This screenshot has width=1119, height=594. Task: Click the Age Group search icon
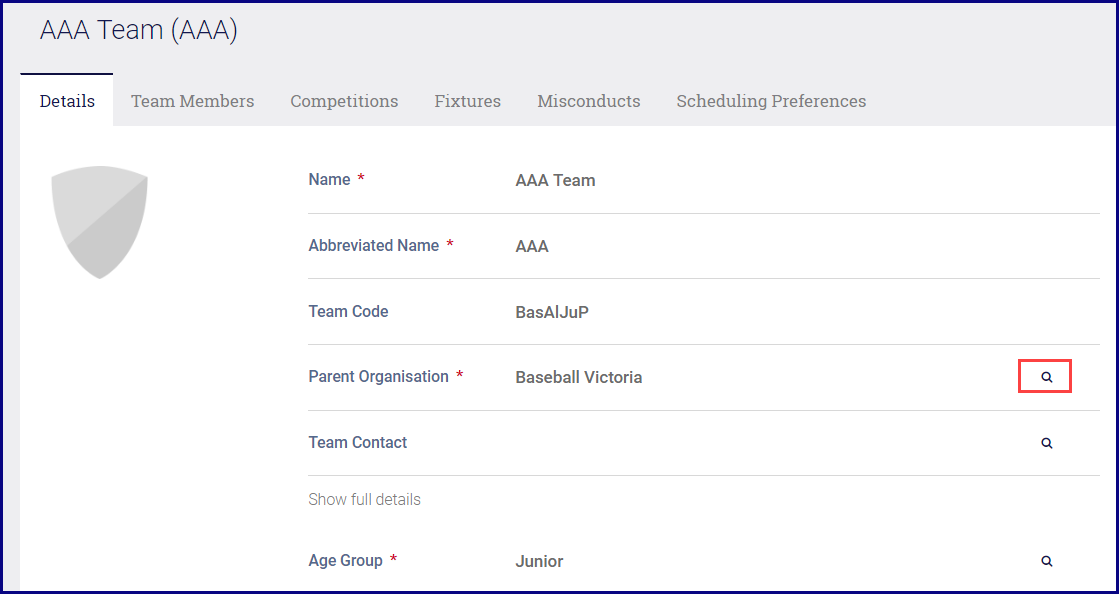click(1046, 561)
